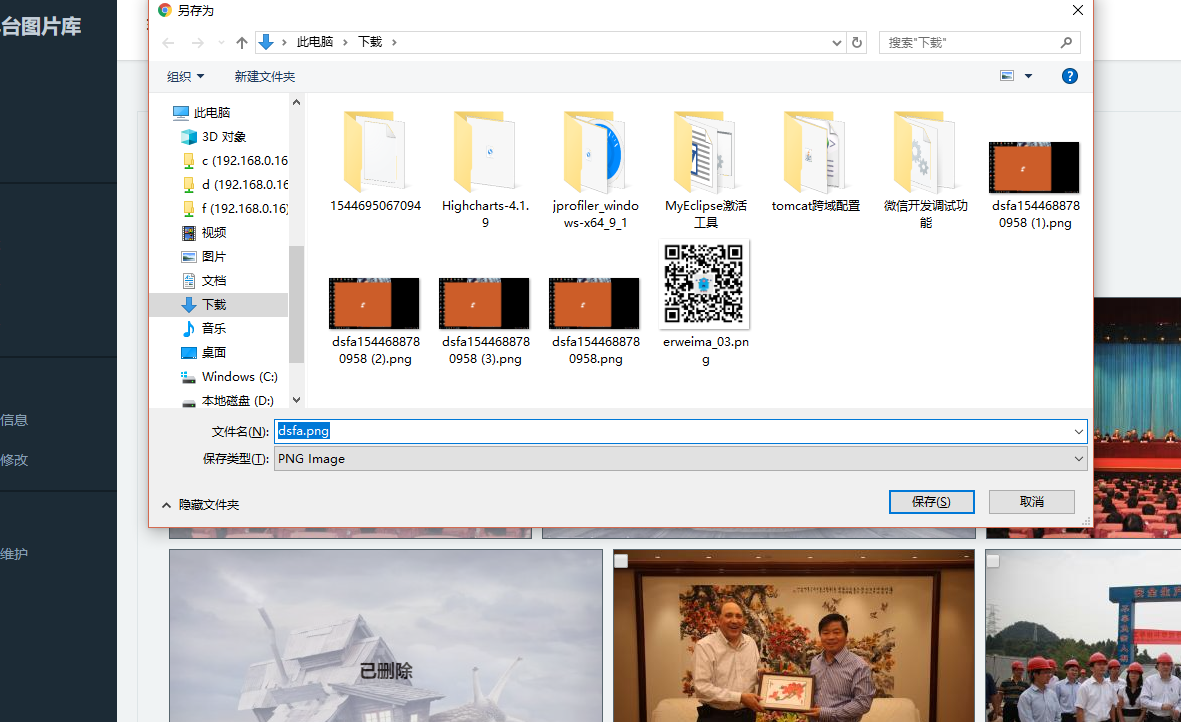Screen dimensions: 1181x722
Task: Click navigation pane scroll down arrow
Action: click(296, 400)
